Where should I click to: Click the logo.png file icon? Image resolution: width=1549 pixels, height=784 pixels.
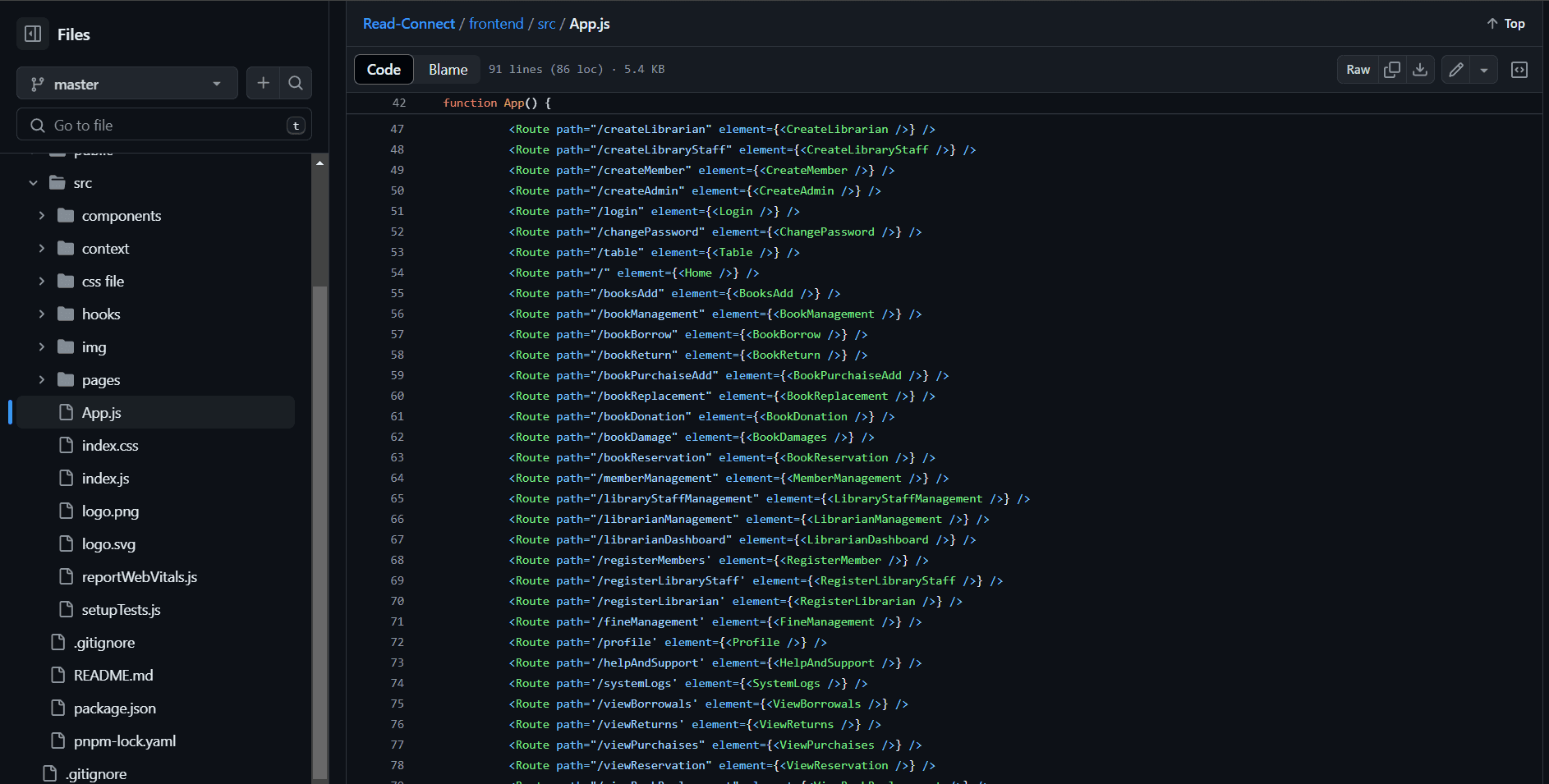(x=67, y=511)
